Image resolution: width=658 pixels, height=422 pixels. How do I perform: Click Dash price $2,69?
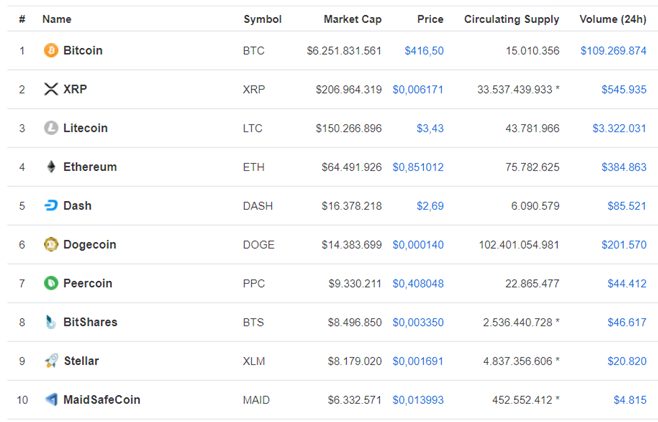pyautogui.click(x=430, y=206)
